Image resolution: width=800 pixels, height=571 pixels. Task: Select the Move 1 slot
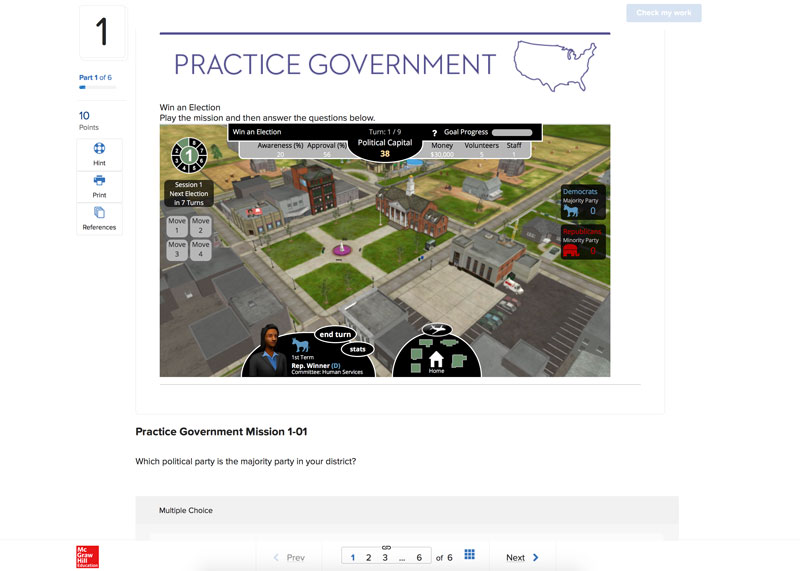[x=177, y=226]
